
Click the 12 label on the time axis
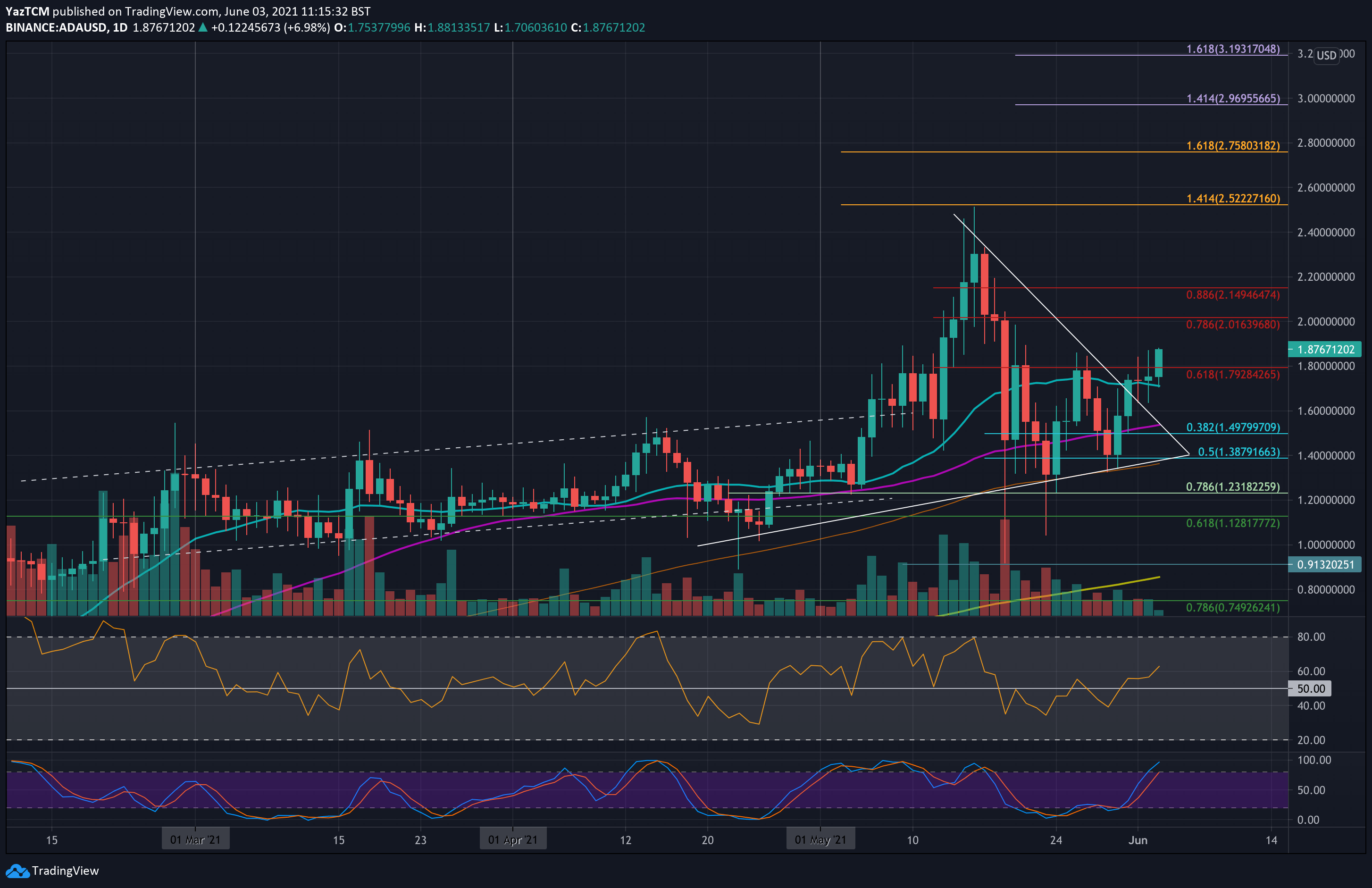coord(626,840)
